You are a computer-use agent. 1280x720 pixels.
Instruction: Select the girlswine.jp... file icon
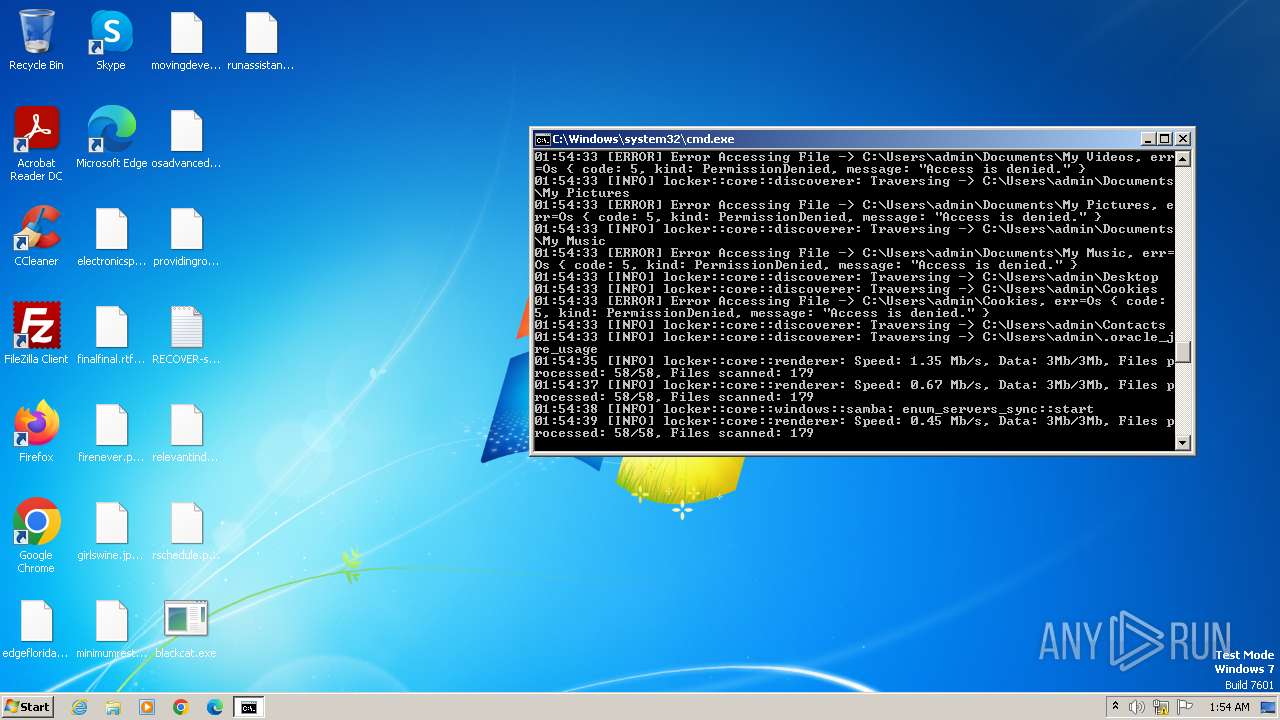click(111, 530)
